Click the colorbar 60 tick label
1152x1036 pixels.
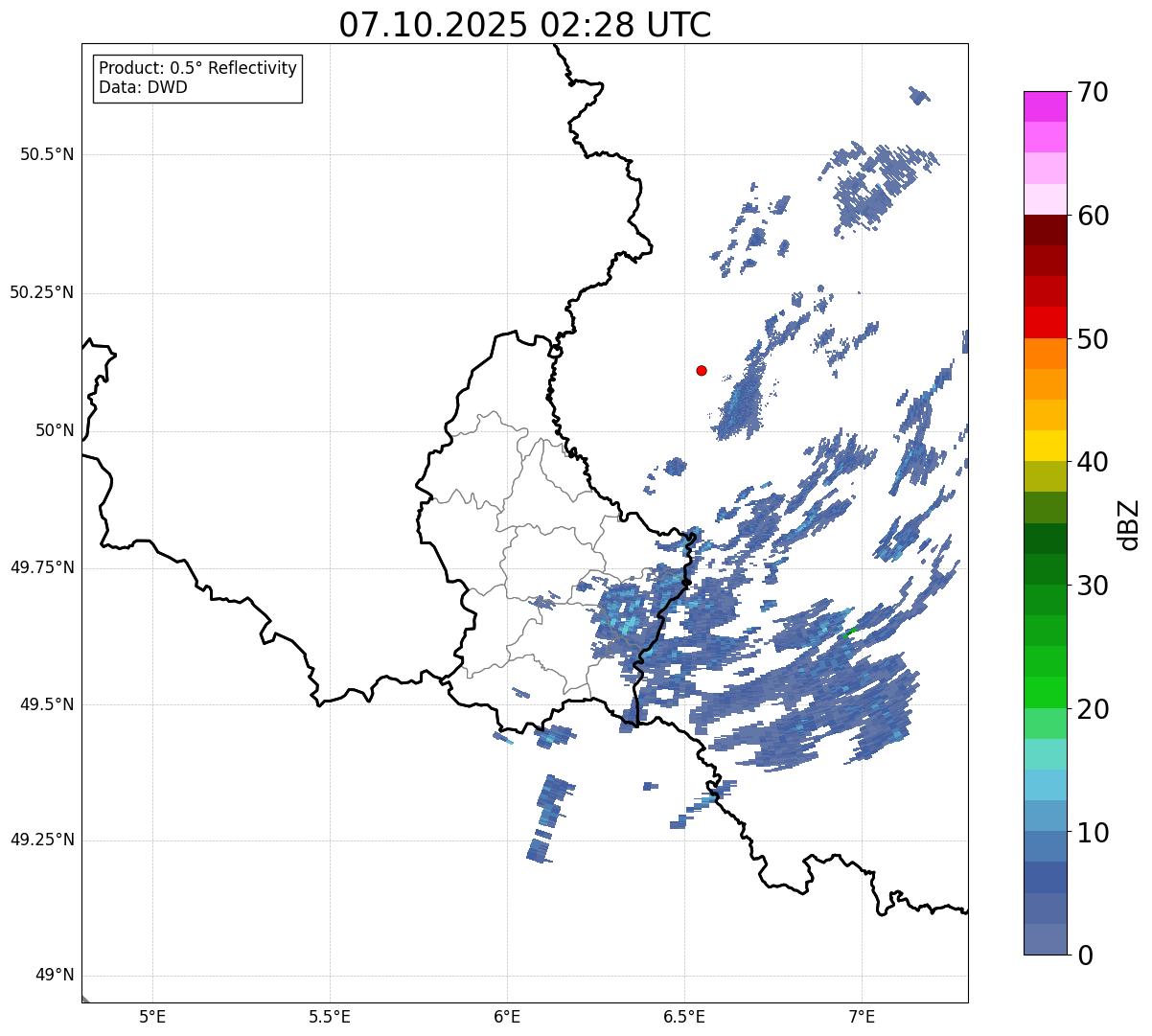1093,216
